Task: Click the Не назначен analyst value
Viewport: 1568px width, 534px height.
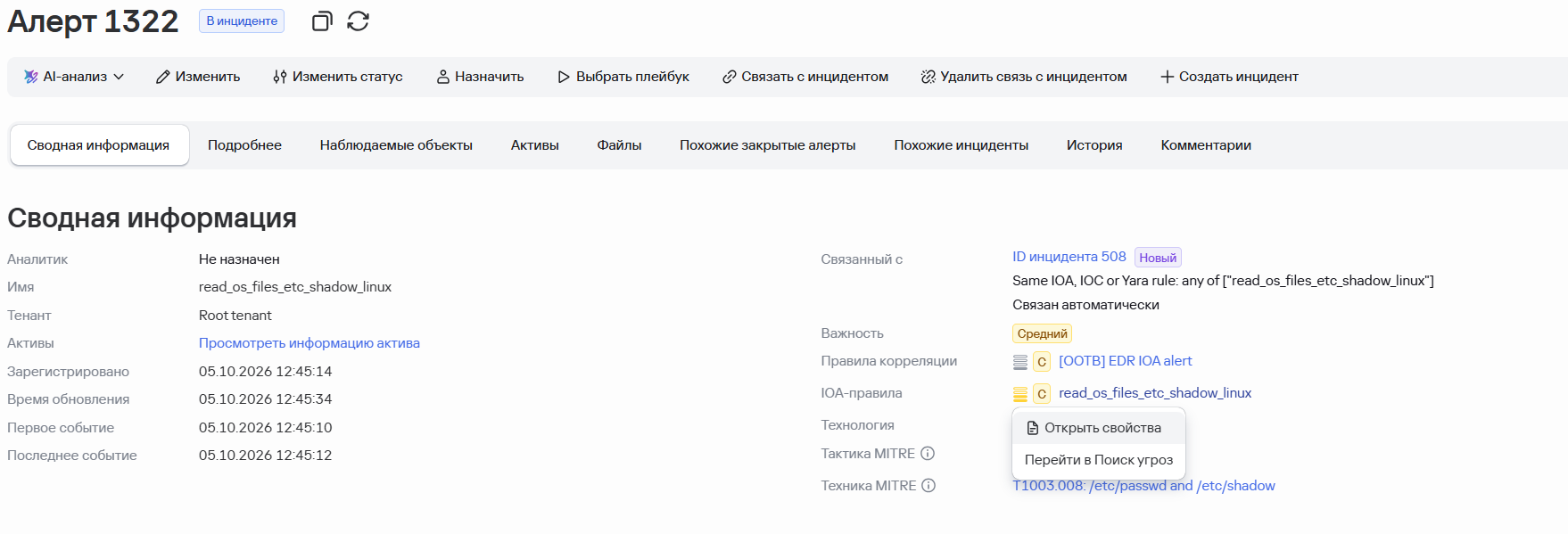Action: tap(239, 259)
